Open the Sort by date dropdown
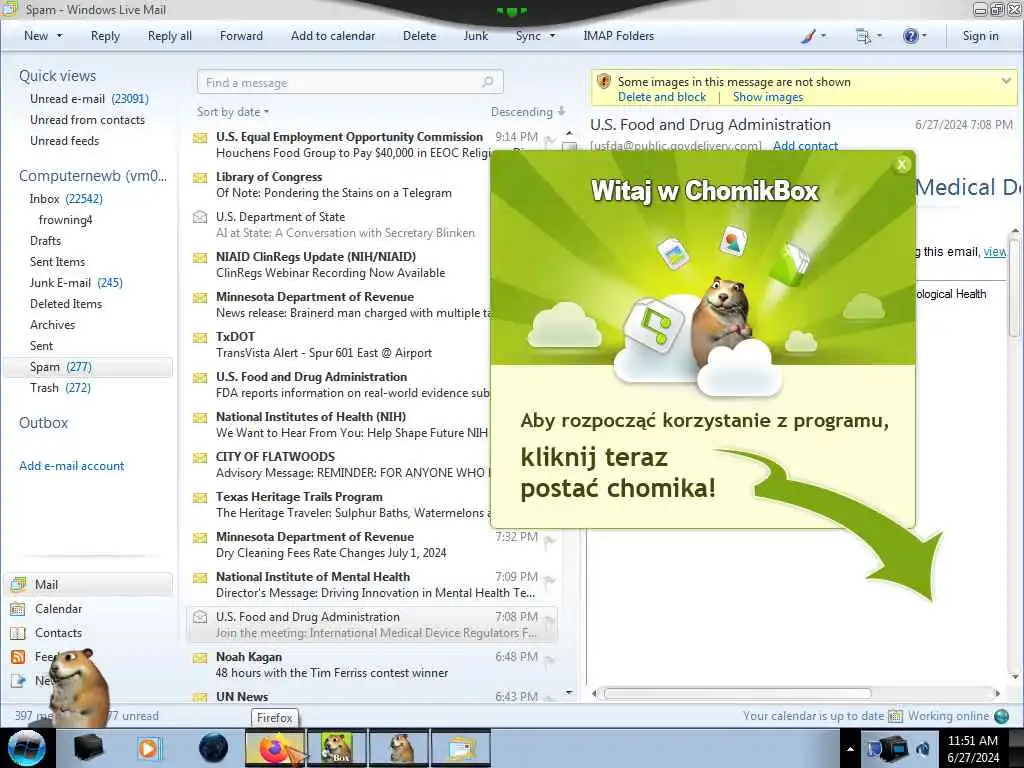Viewport: 1024px width, 768px height. (232, 112)
